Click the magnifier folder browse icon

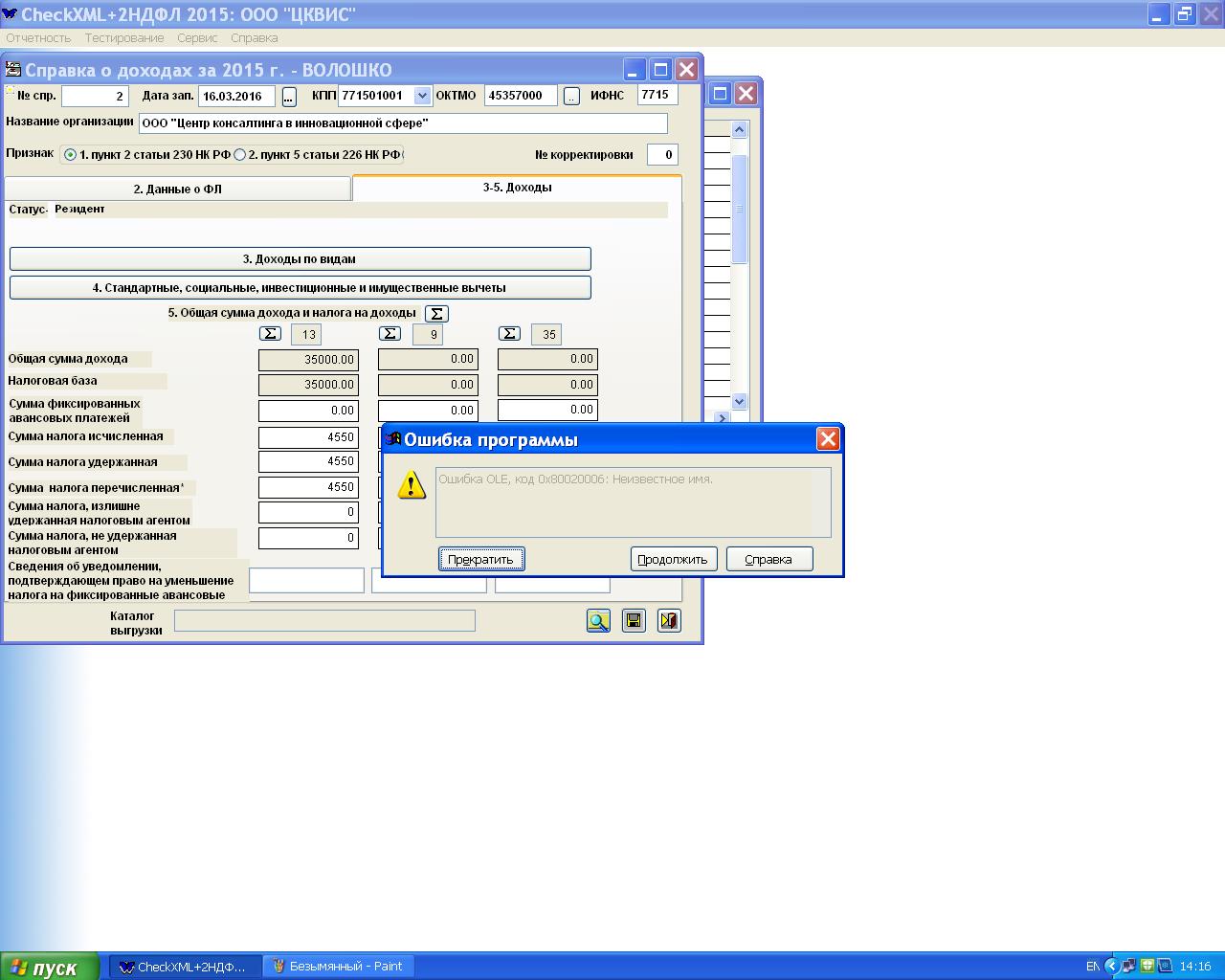(x=598, y=621)
